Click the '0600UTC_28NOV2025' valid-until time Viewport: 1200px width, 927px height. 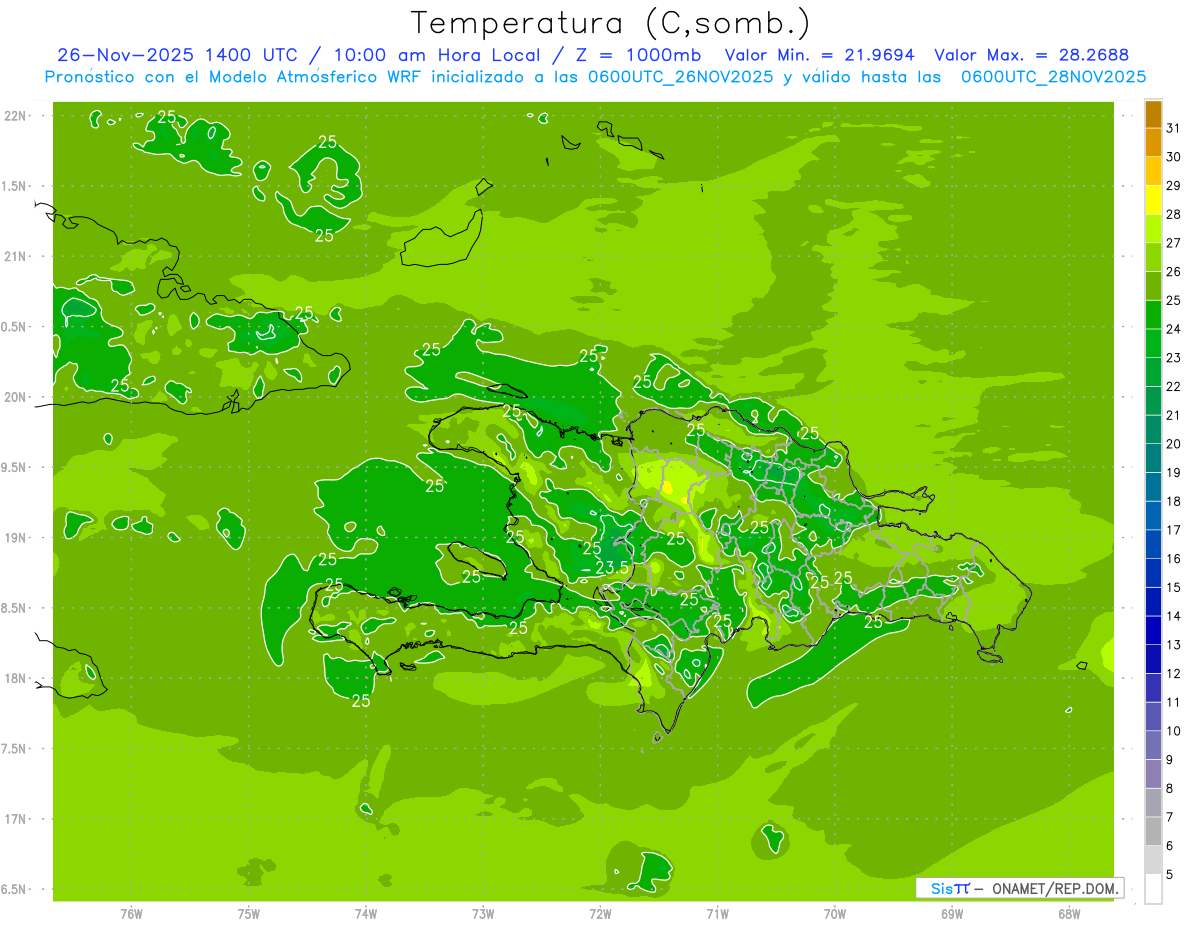[x=1054, y=77]
